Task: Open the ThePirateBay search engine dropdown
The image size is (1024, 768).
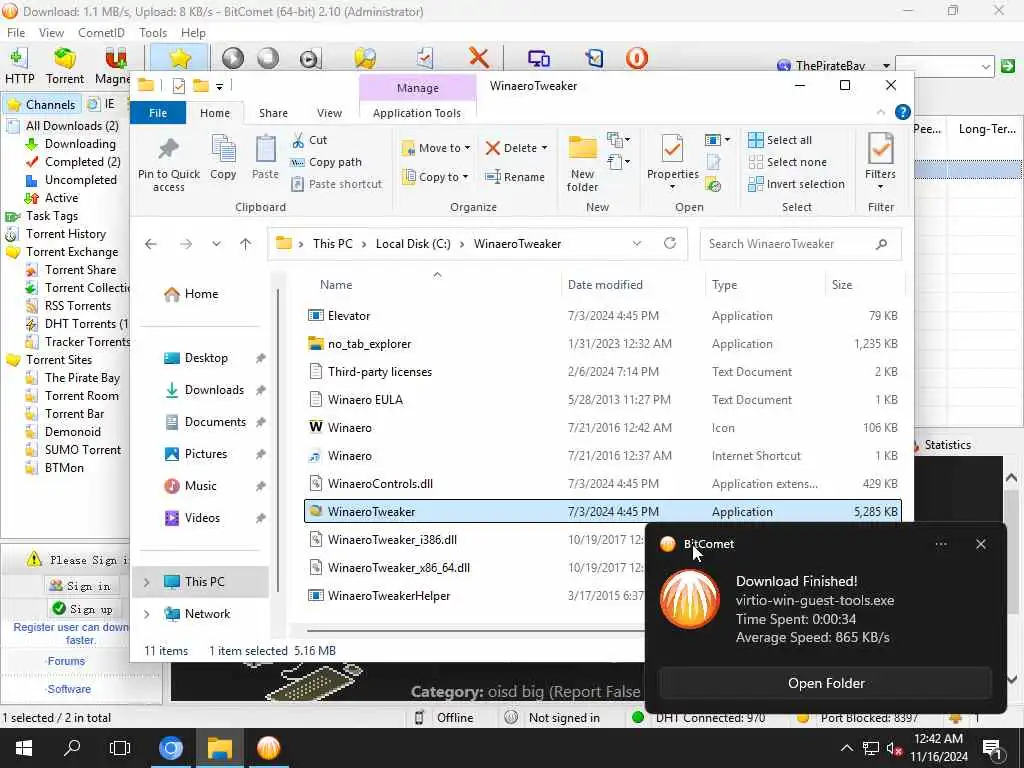Action: click(x=886, y=66)
